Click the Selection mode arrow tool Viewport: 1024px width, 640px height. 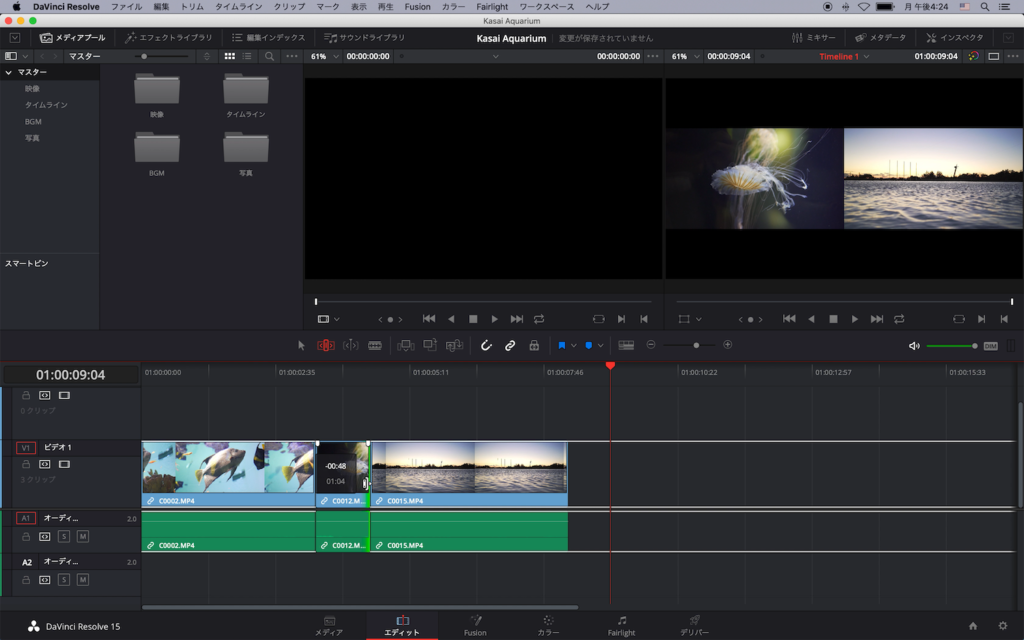(301, 345)
